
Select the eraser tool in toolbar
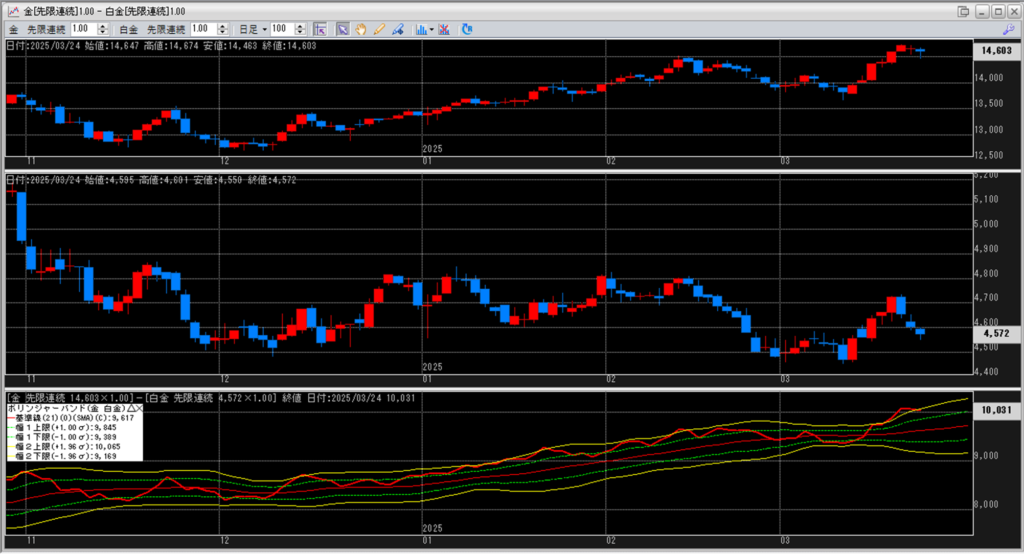tap(397, 29)
